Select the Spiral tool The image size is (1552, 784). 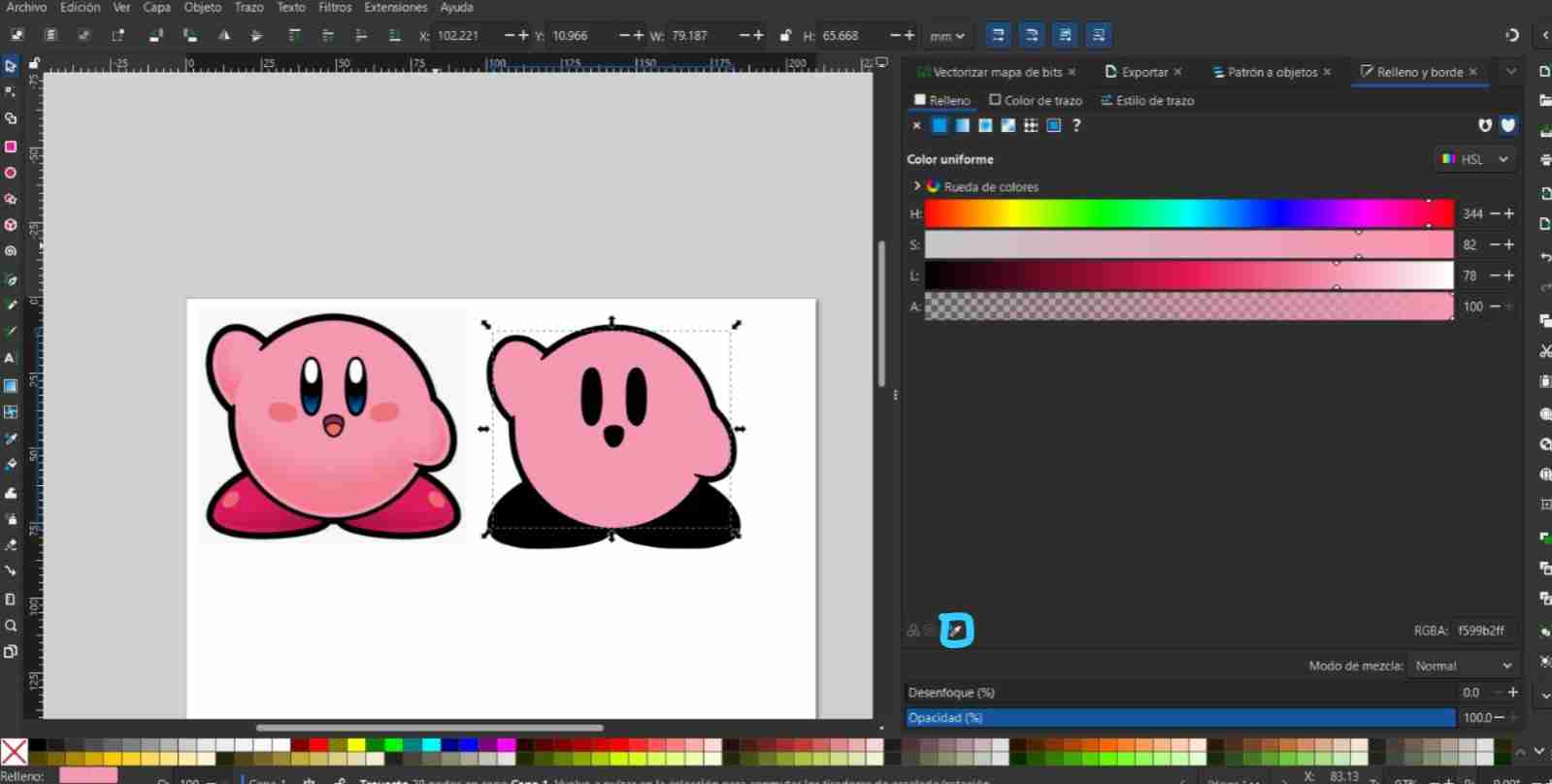point(11,251)
